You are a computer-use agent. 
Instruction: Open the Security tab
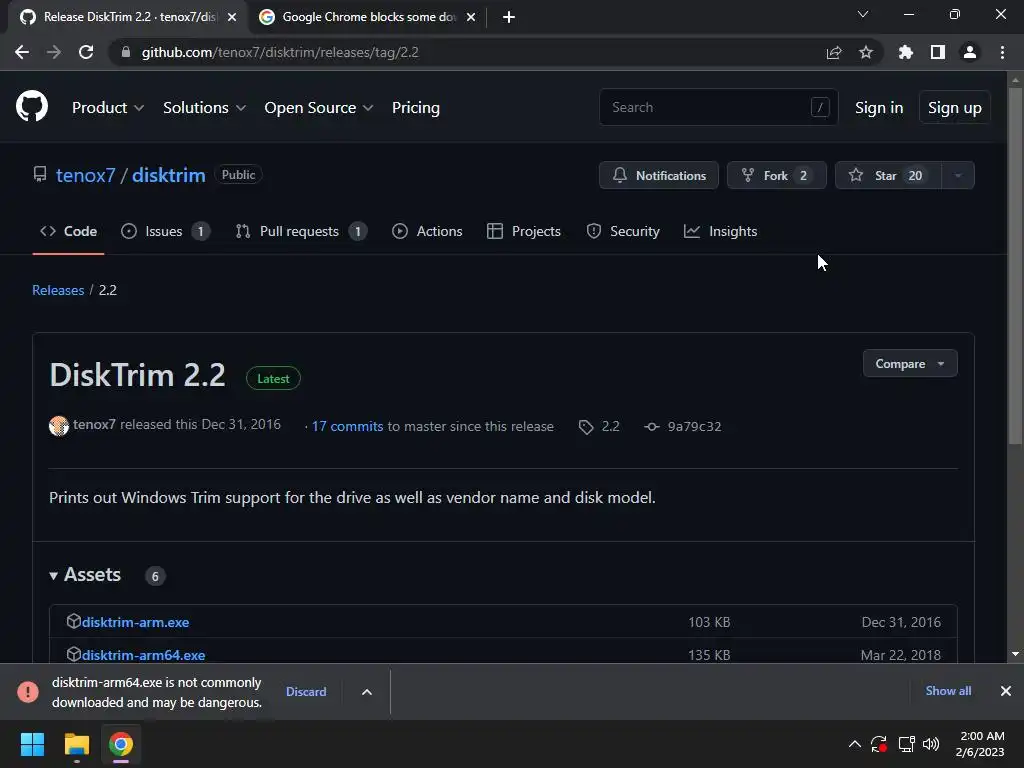[x=623, y=231]
